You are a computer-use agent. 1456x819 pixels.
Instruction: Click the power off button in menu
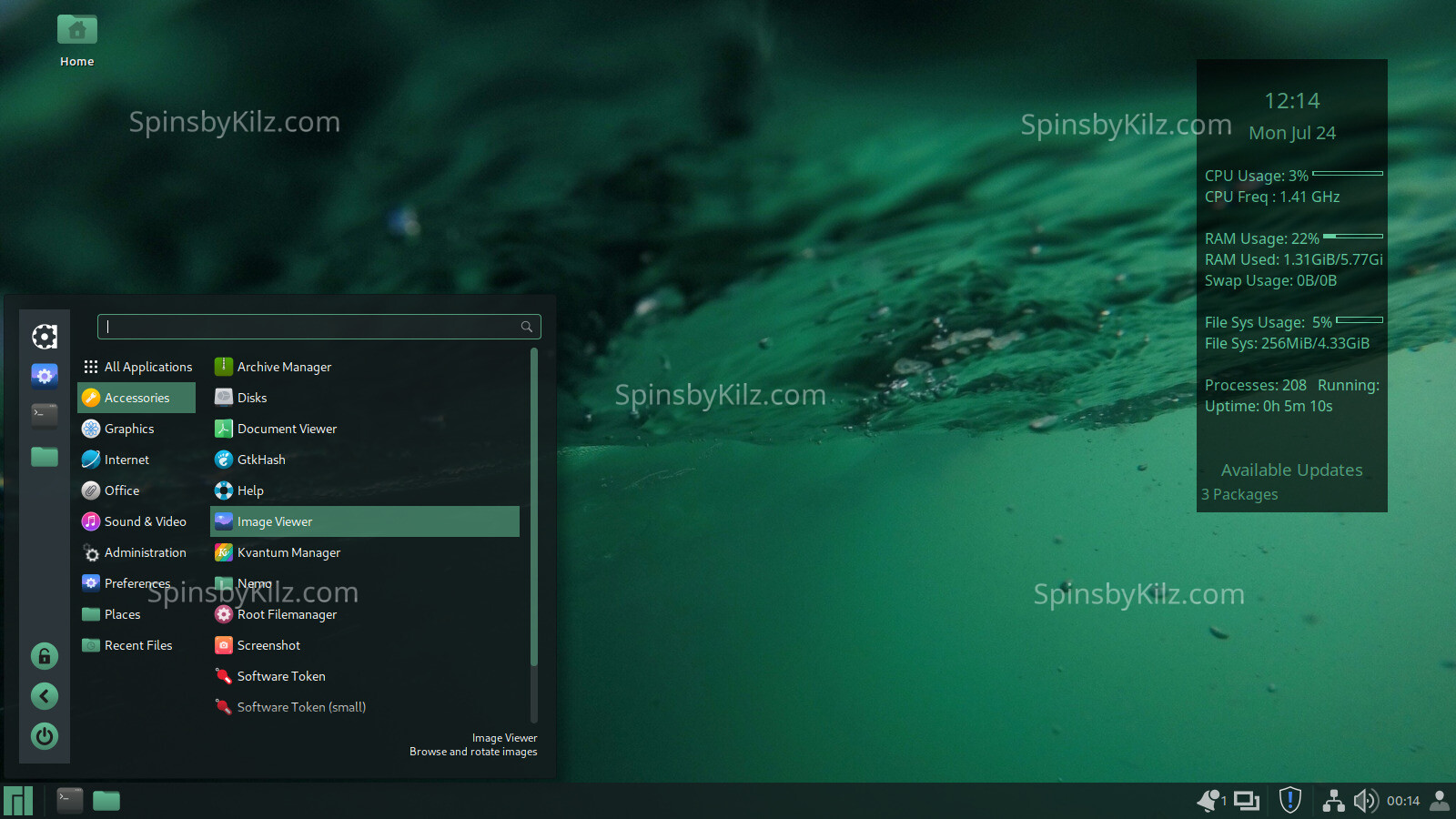point(45,736)
